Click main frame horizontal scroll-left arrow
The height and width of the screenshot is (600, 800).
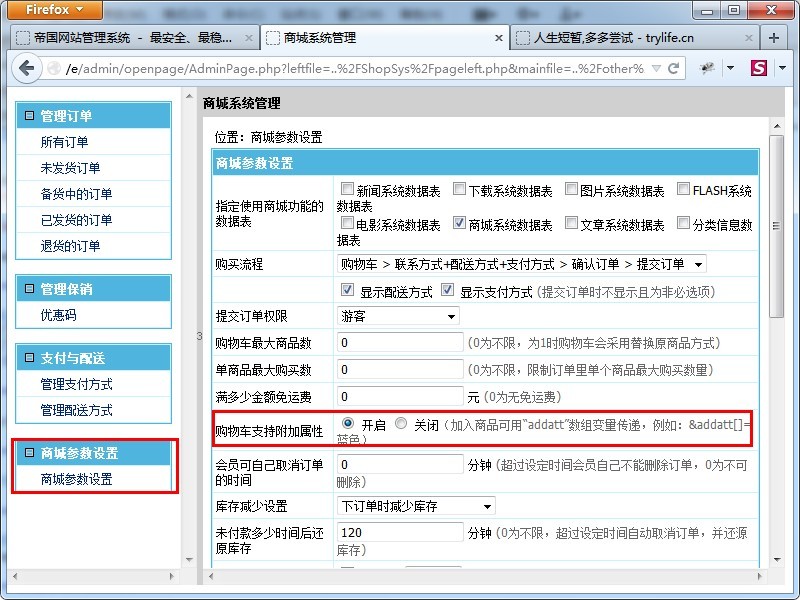click(210, 577)
